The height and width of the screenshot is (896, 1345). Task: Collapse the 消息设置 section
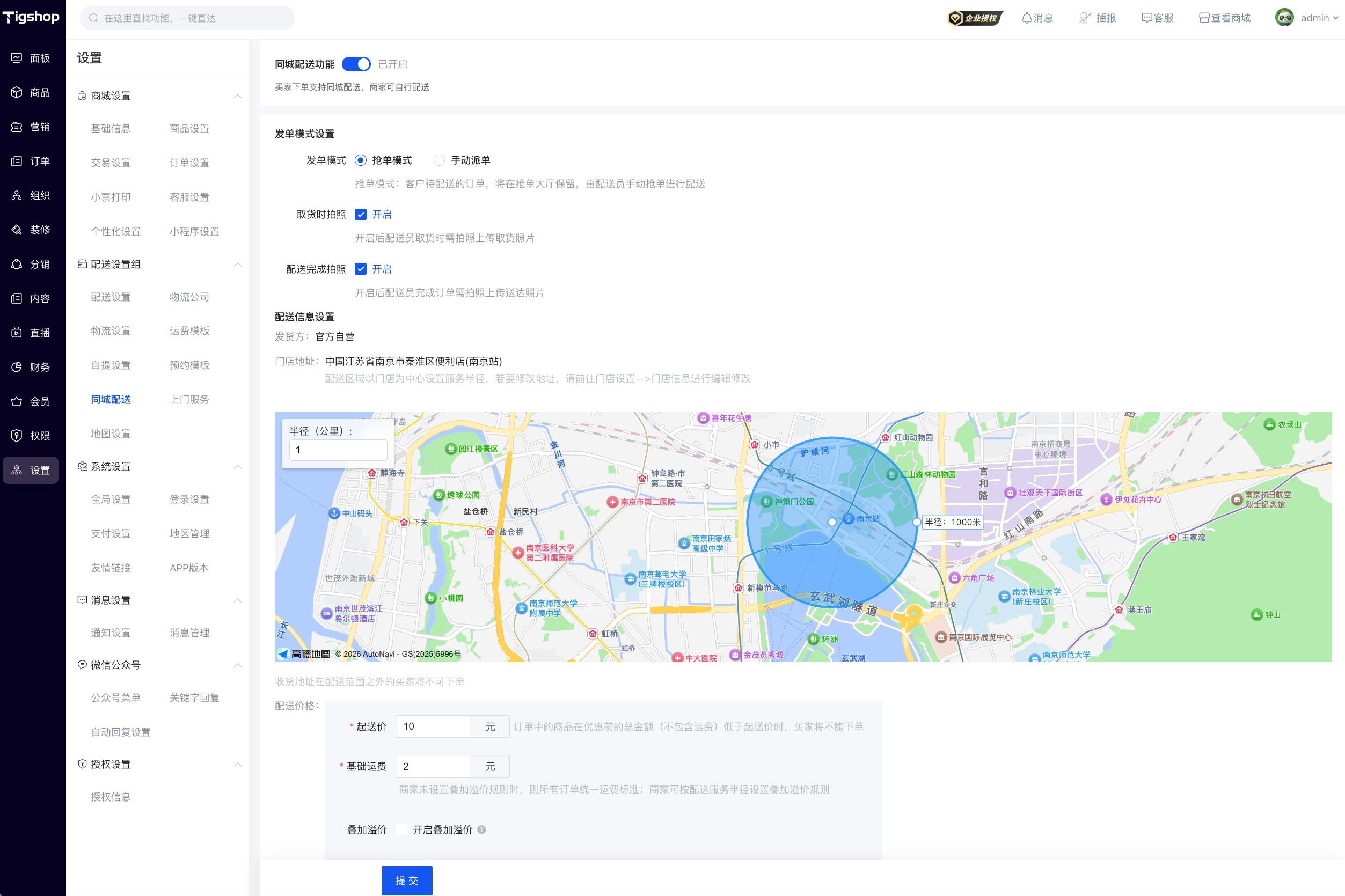click(x=237, y=600)
